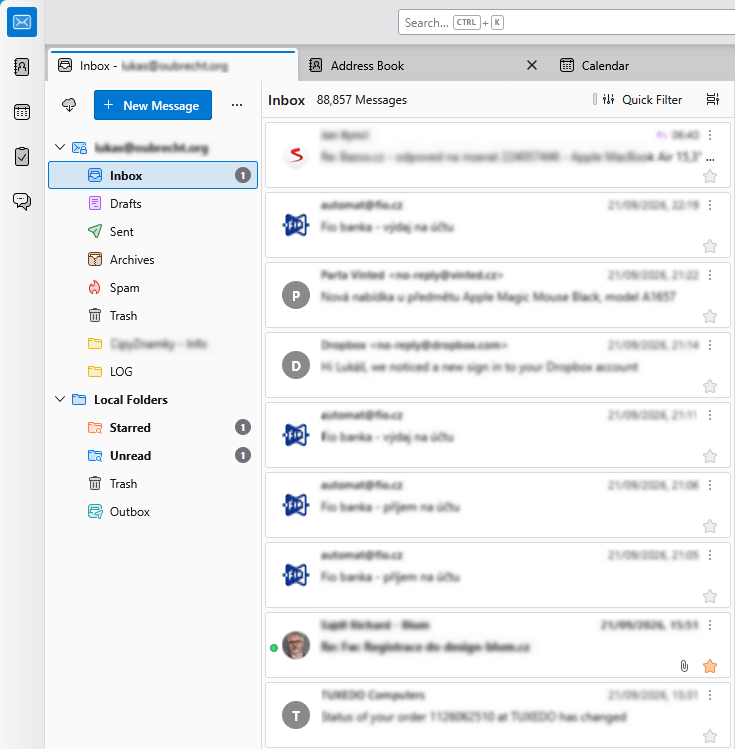This screenshot has height=749, width=735.
Task: Open more menu of Vinted message
Action: (710, 275)
